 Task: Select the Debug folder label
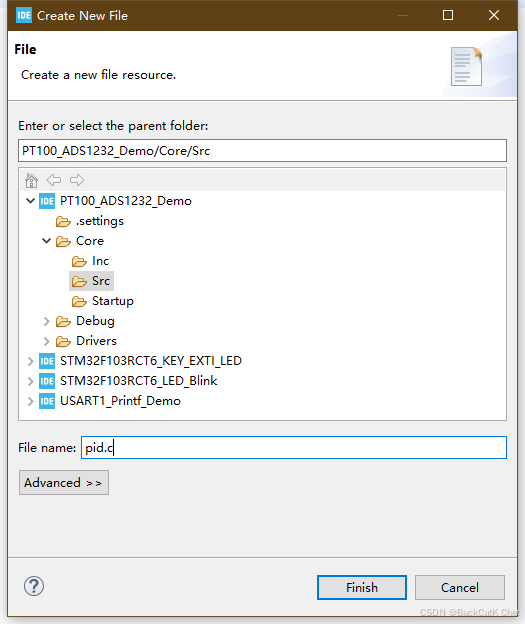pos(95,321)
